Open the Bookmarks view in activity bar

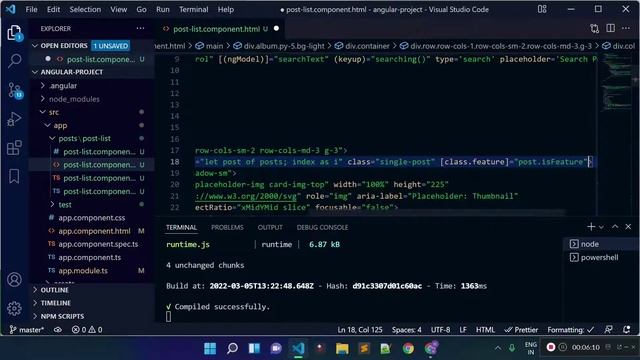pos(14,176)
